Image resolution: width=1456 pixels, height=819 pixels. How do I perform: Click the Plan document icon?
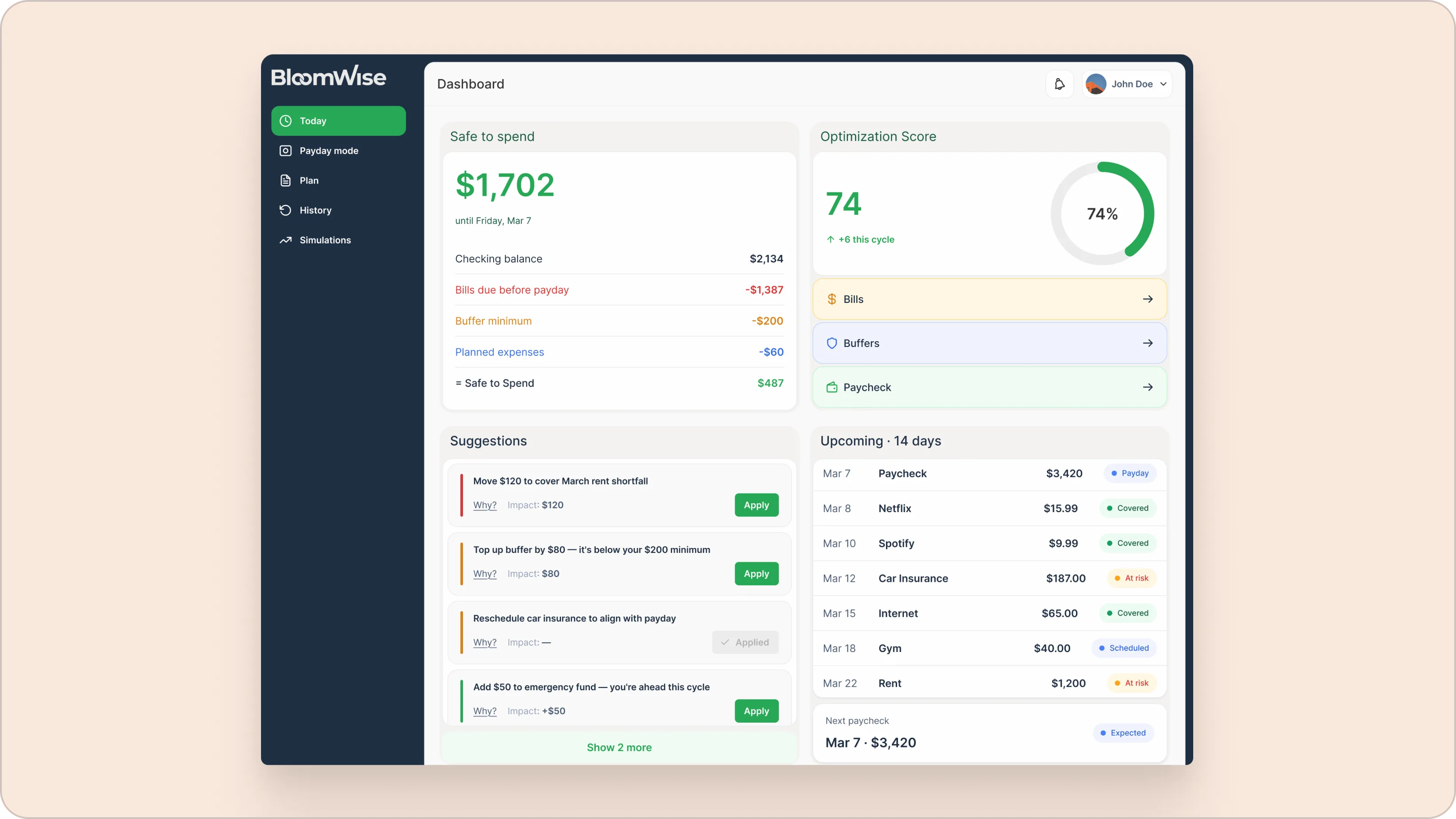(x=285, y=180)
